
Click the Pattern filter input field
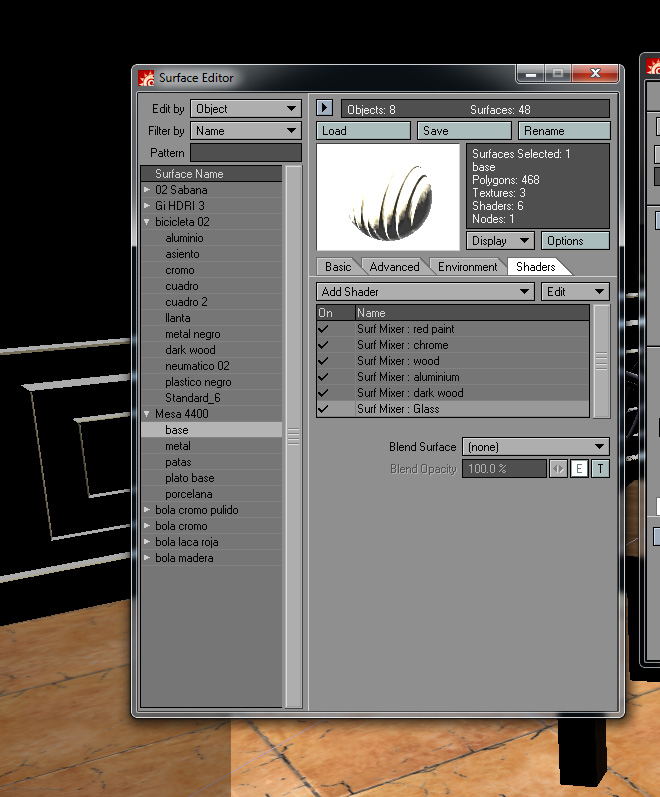click(245, 153)
